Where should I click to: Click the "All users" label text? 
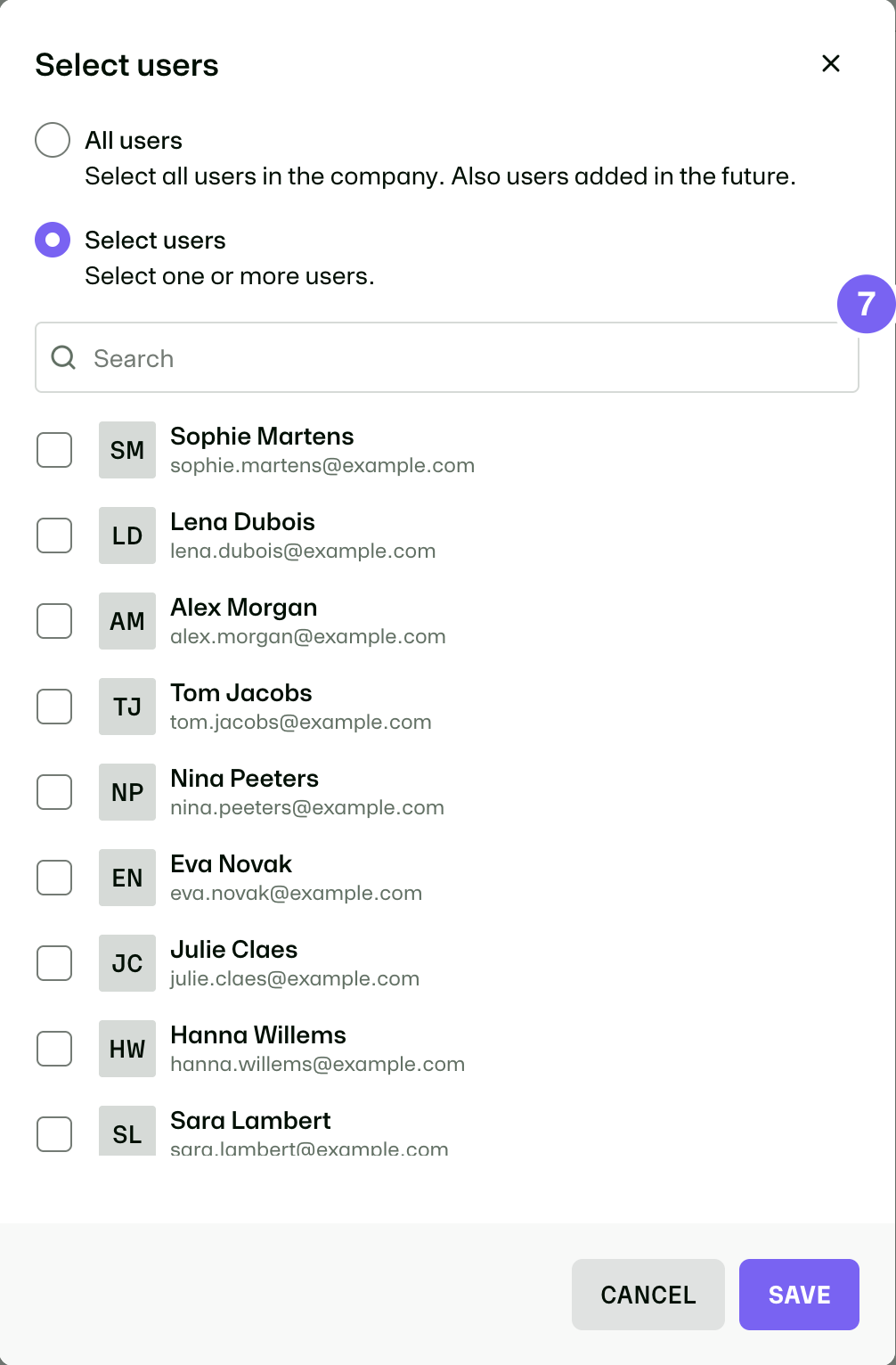click(x=134, y=140)
